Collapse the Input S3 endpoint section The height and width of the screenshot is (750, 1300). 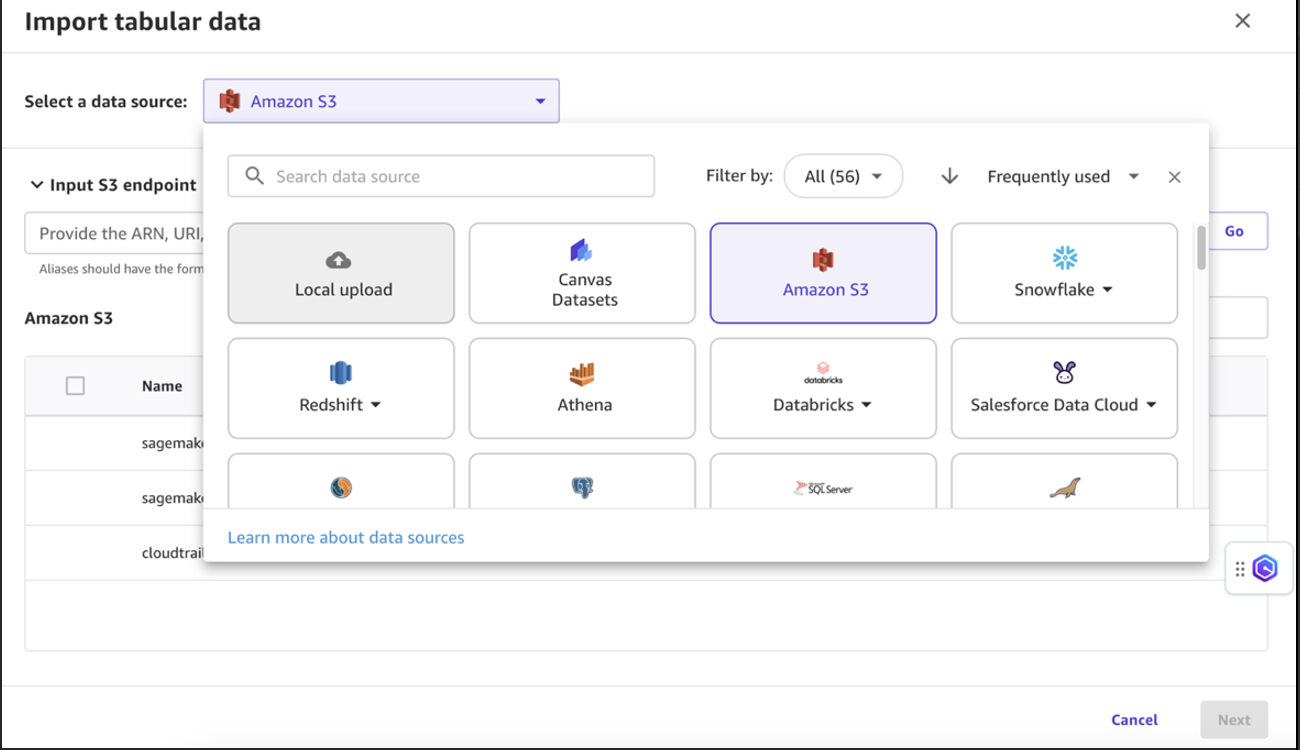[x=37, y=185]
